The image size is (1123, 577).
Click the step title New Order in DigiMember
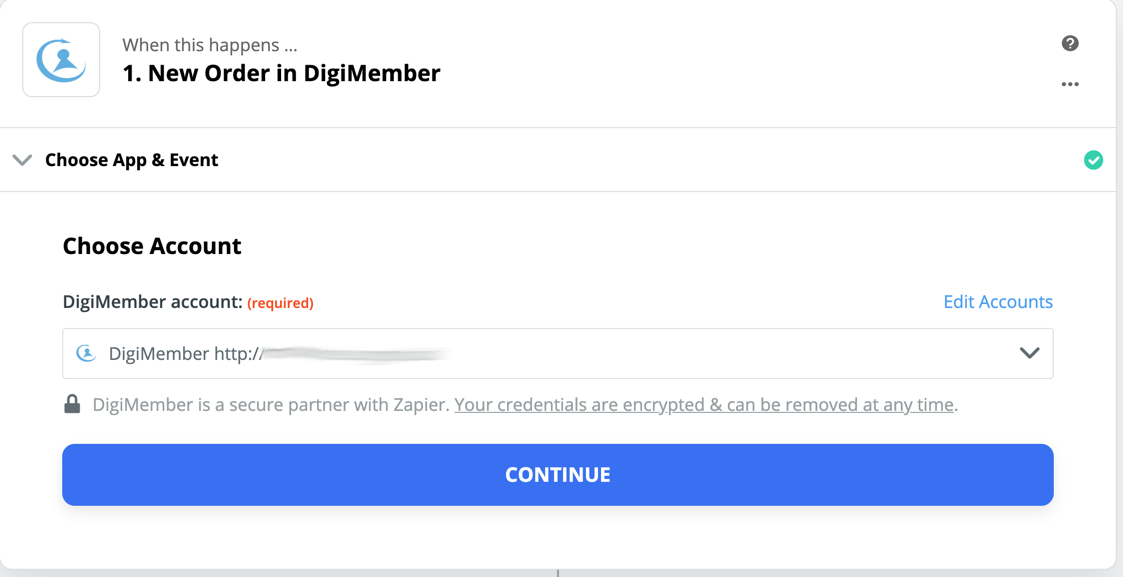coord(281,73)
